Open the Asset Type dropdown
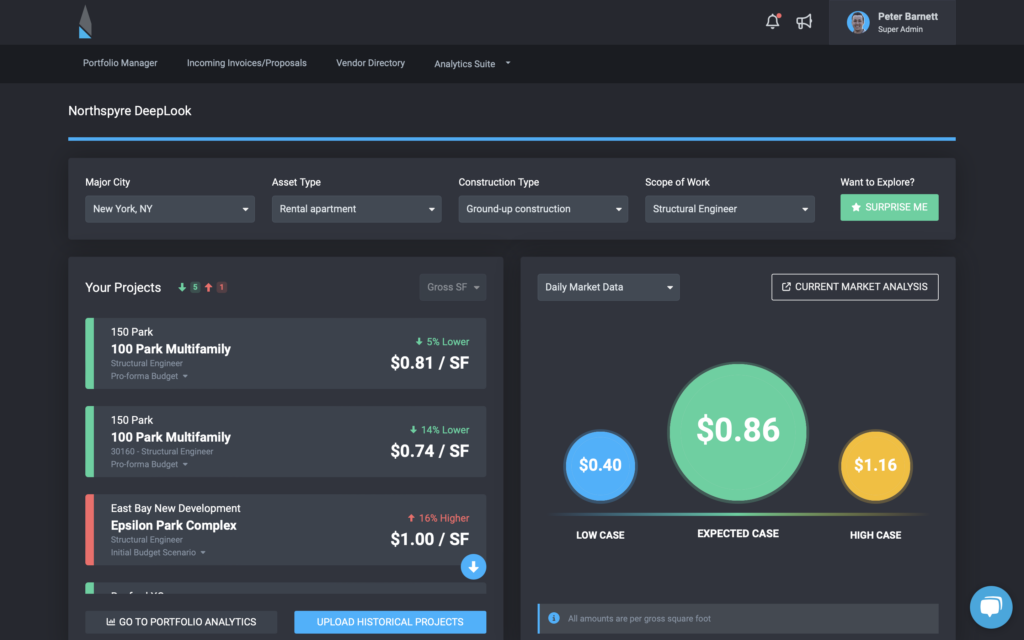 click(357, 209)
